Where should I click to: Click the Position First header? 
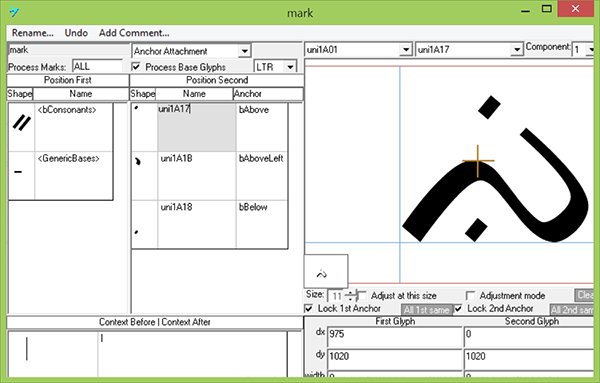(x=68, y=80)
